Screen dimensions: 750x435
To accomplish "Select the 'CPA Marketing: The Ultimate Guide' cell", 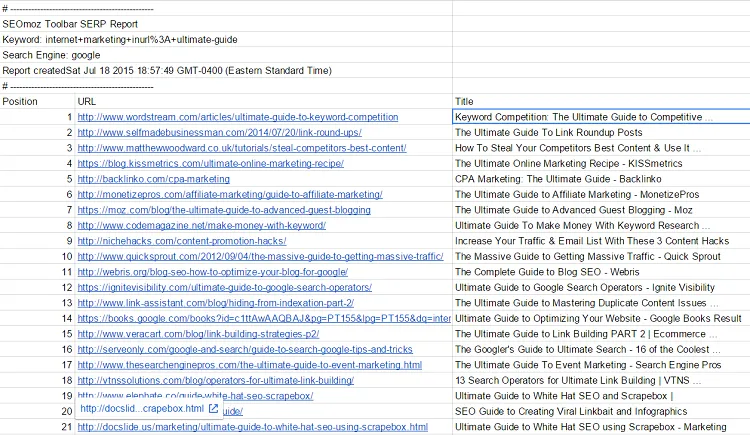I will point(601,179).
